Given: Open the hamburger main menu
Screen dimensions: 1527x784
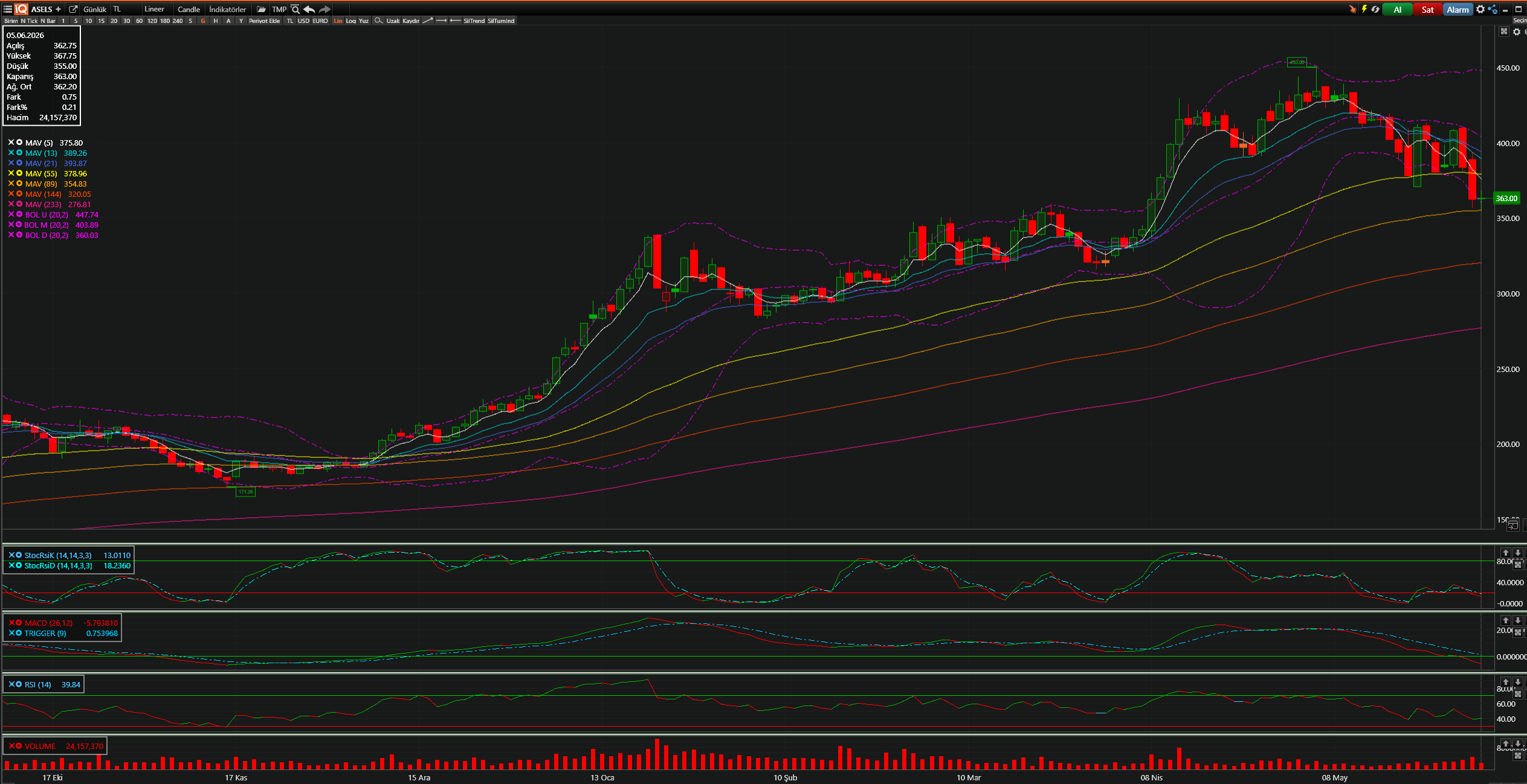Looking at the screenshot, I should click(x=7, y=9).
